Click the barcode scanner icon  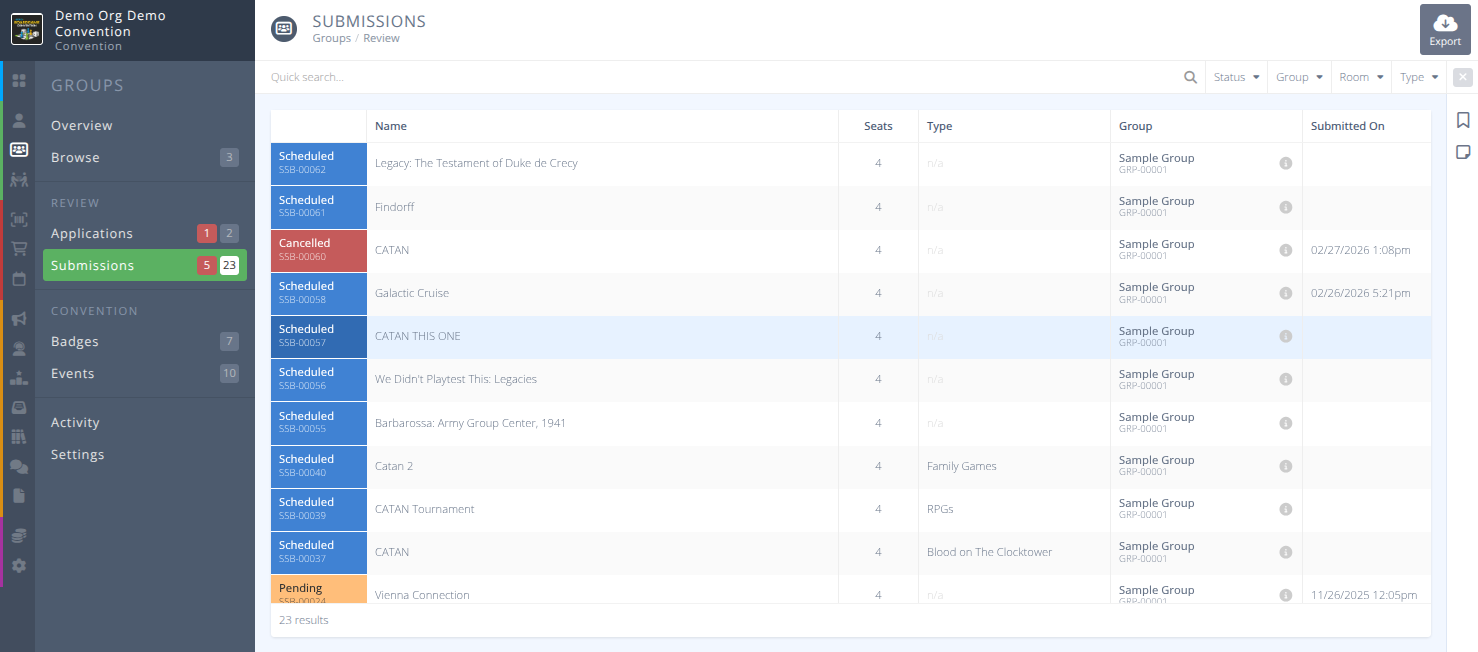click(x=19, y=219)
